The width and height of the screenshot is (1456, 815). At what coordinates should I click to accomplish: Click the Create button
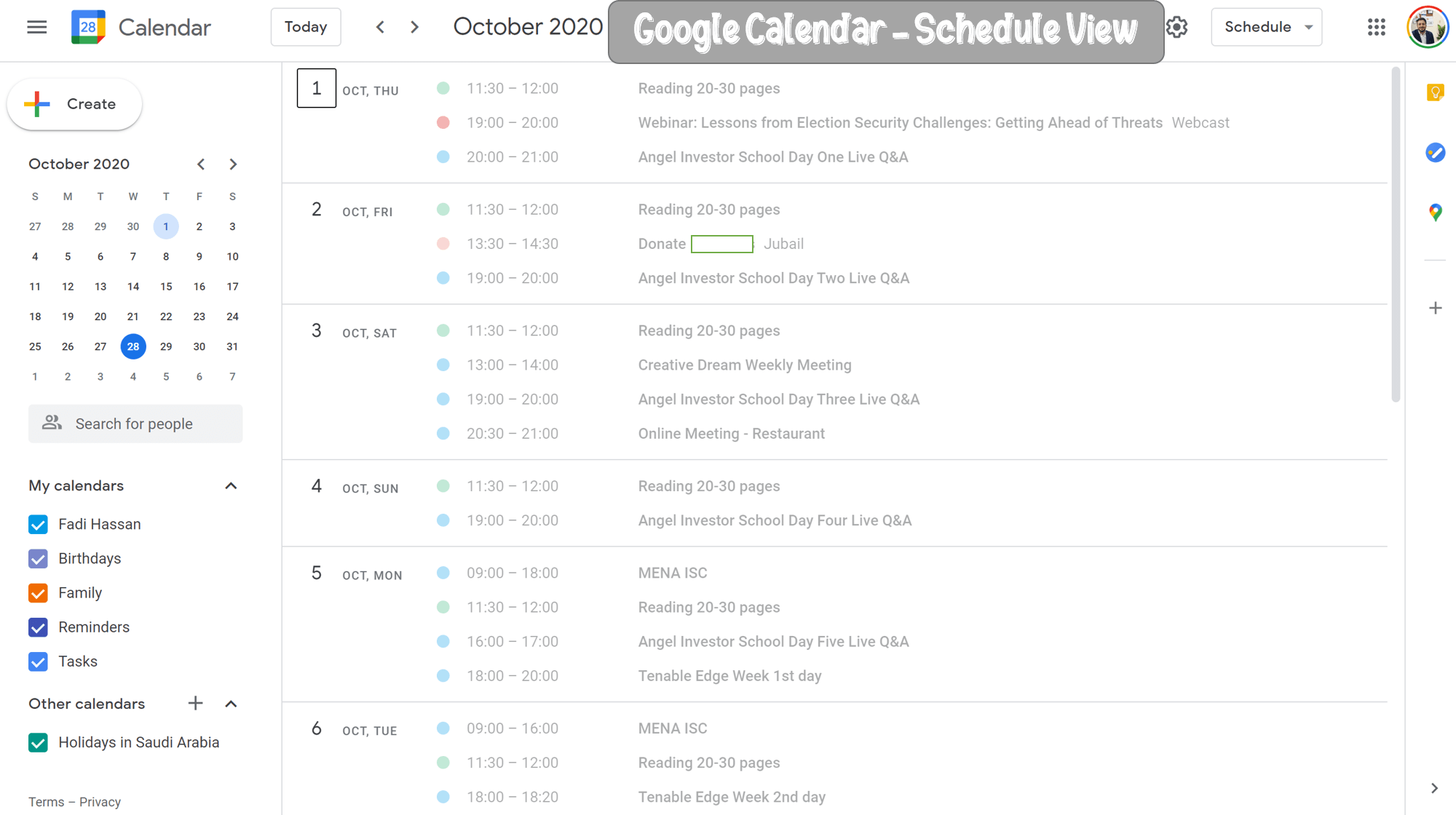(74, 104)
